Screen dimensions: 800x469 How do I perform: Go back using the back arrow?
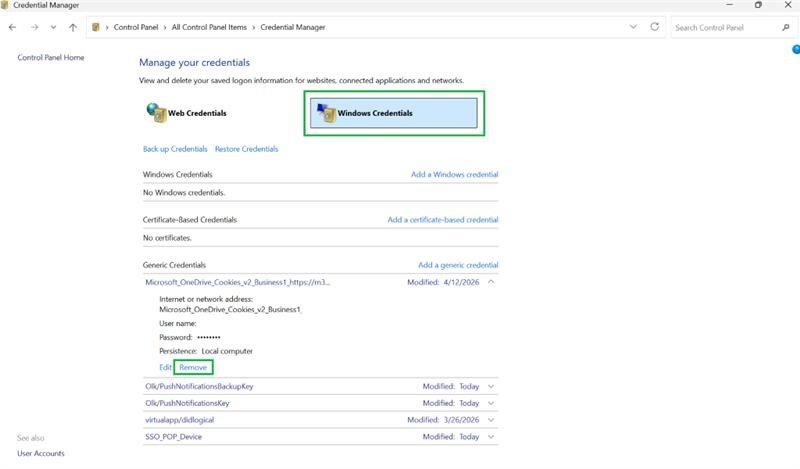(x=12, y=28)
